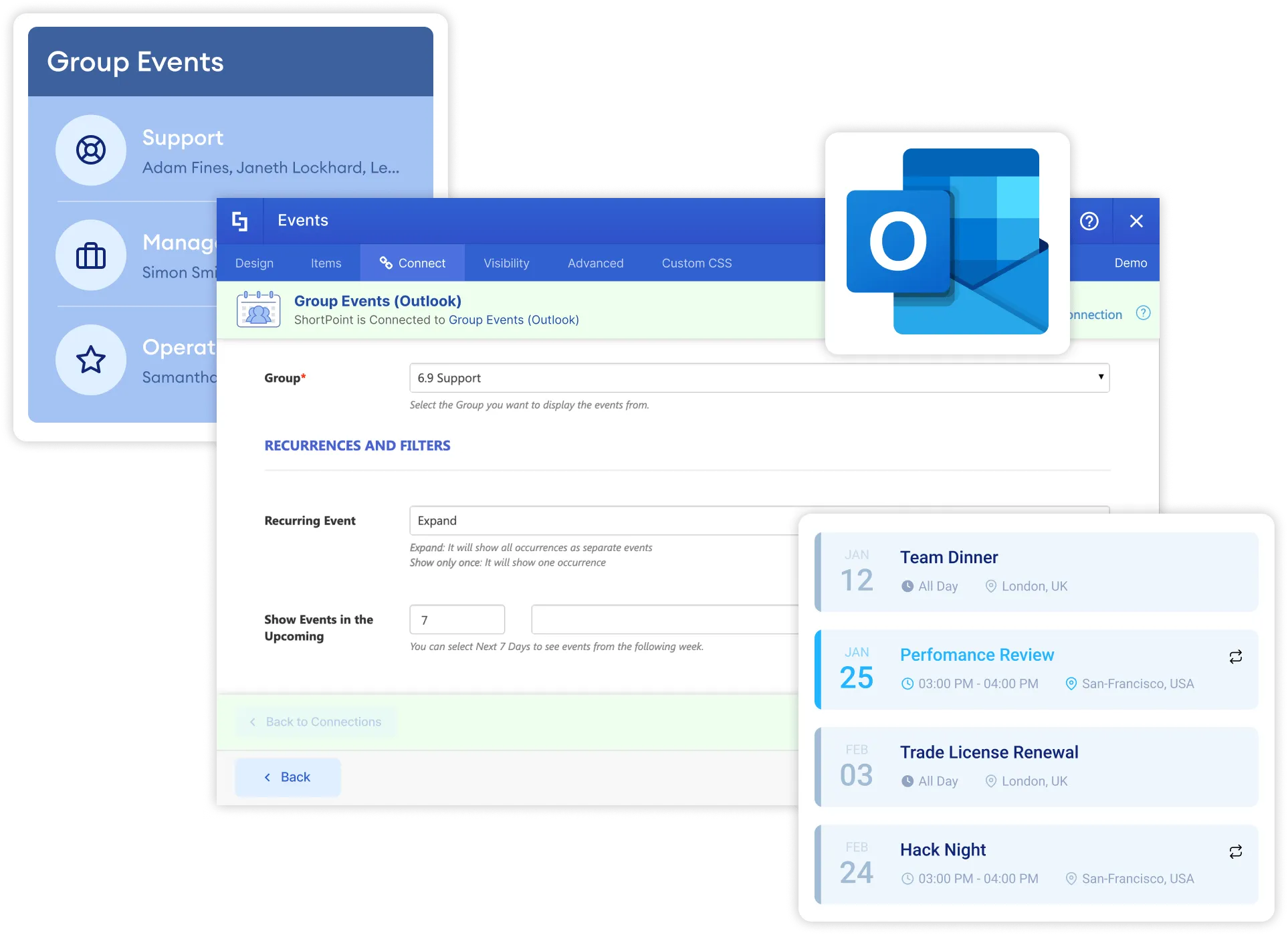Click the Support headset icon in Group Events
1288x935 pixels.
(91, 150)
